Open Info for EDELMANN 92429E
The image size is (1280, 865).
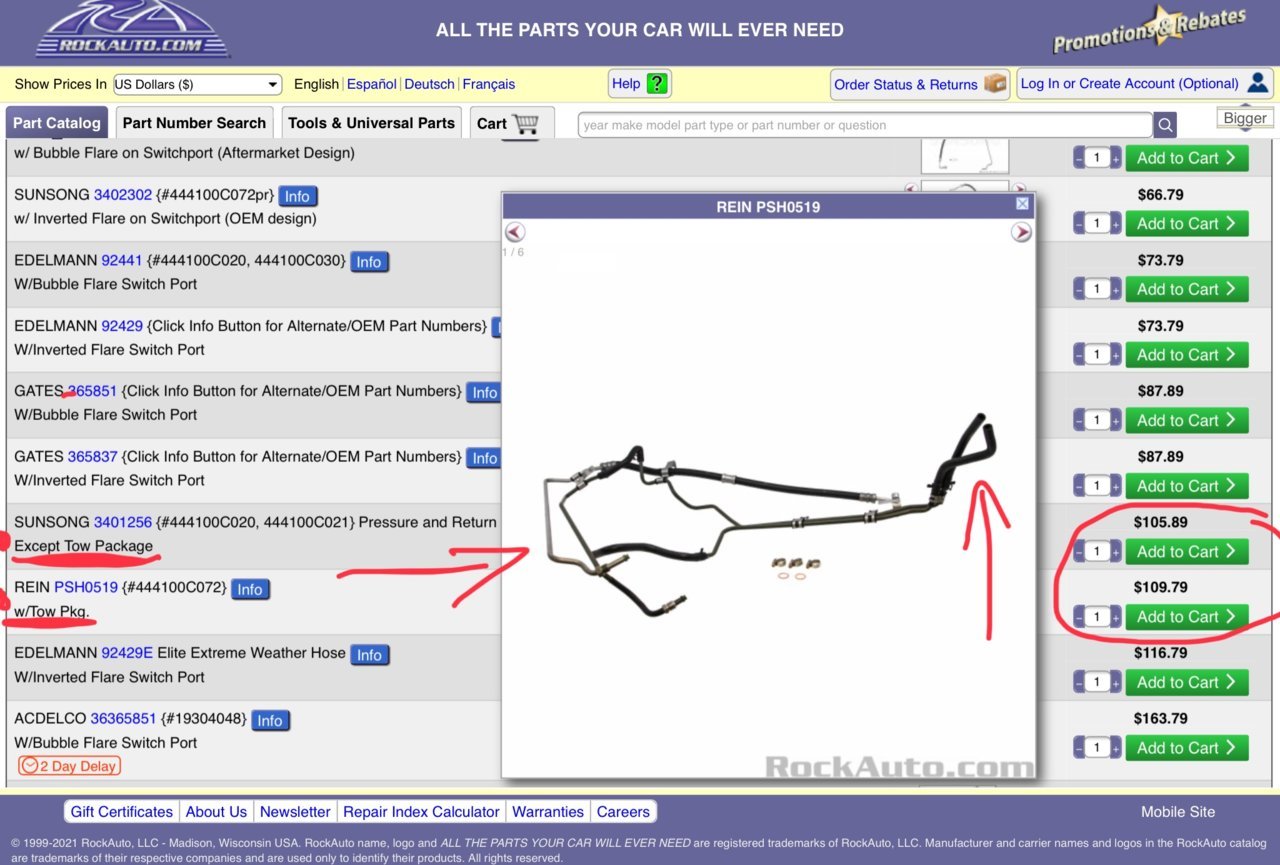(x=369, y=654)
